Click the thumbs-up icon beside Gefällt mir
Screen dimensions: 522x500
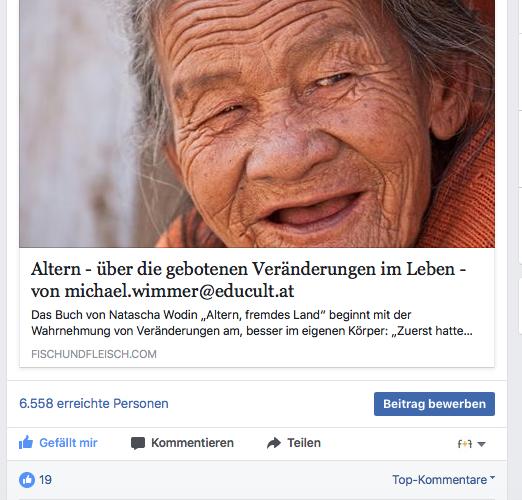tap(26, 443)
